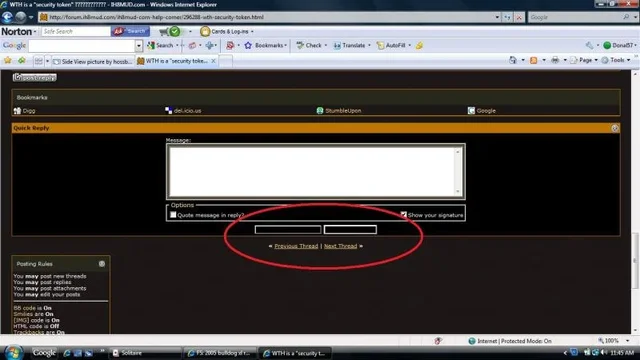The image size is (640, 360).
Task: Switch to the FS 2005 bulldog taskbar window
Action: pos(220,353)
